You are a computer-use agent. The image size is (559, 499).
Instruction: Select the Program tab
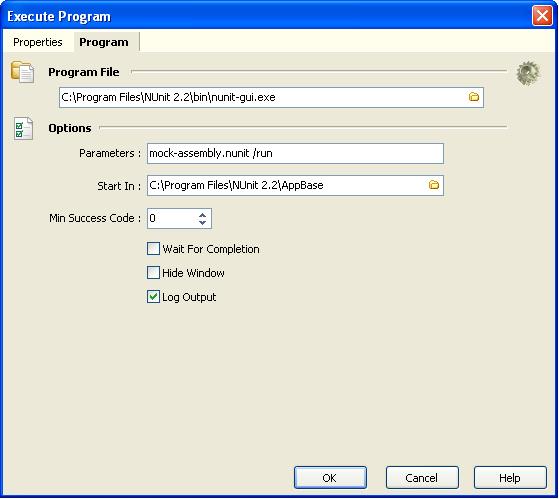point(104,42)
